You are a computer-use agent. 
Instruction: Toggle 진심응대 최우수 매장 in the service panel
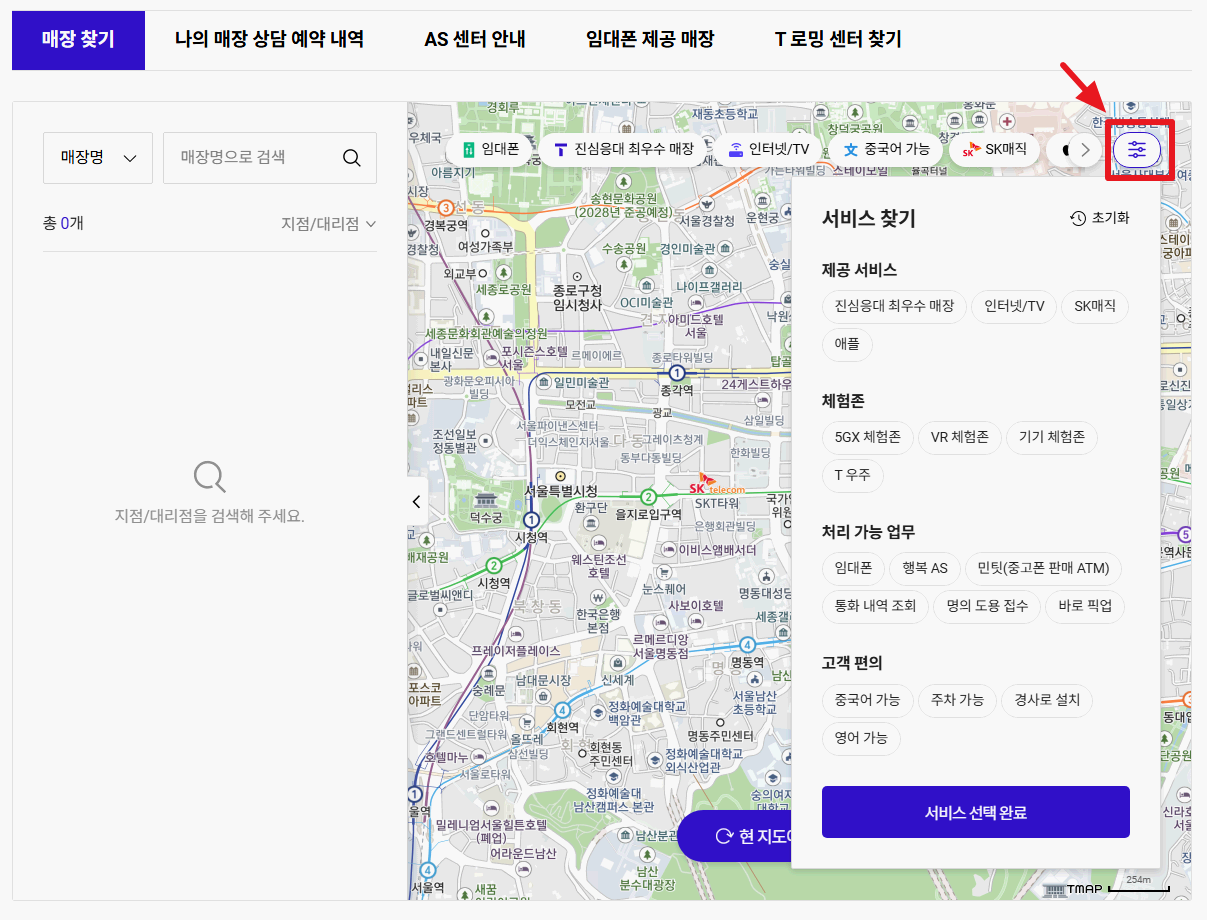tap(894, 306)
